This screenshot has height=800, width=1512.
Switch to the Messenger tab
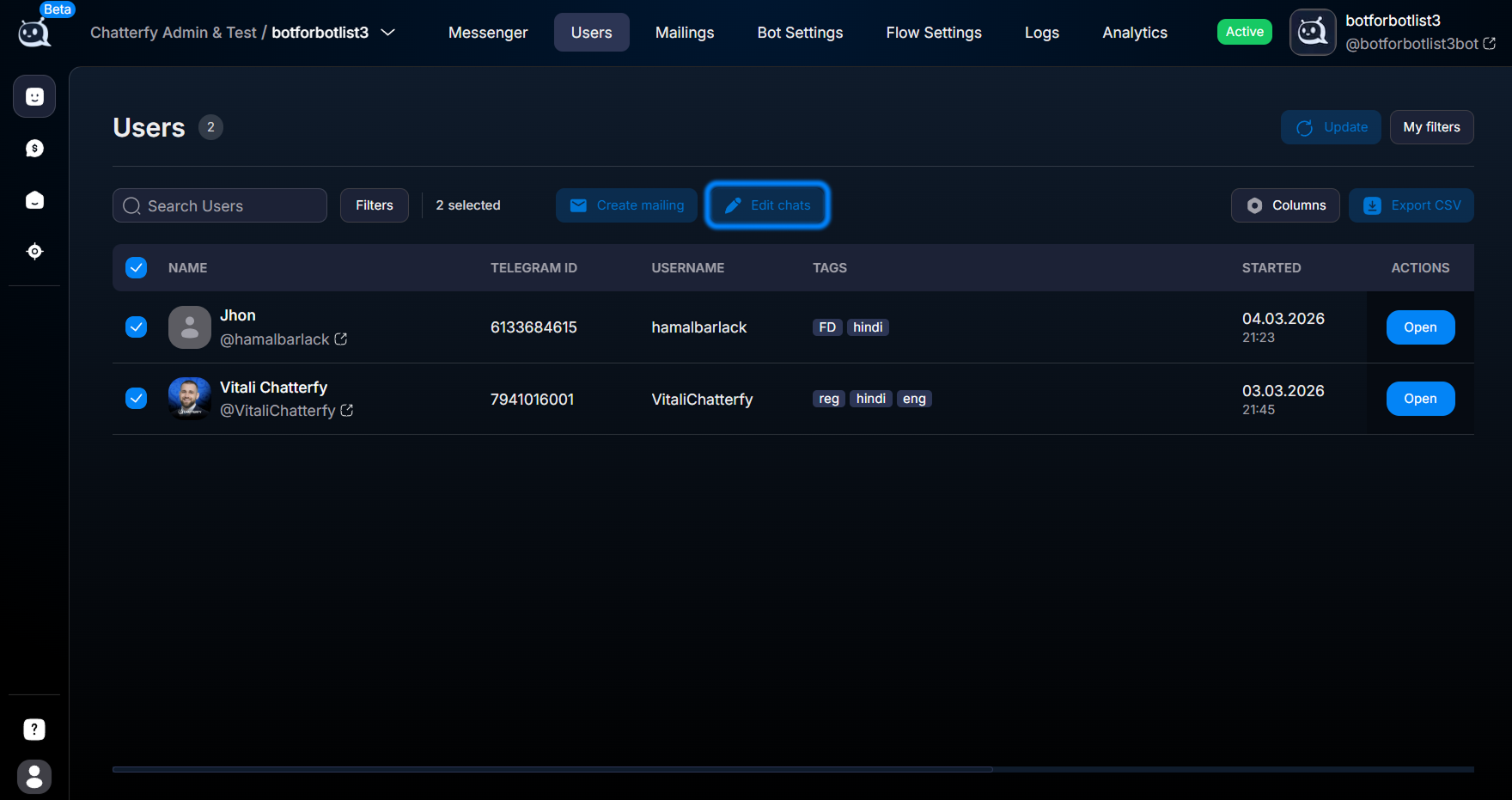point(488,33)
